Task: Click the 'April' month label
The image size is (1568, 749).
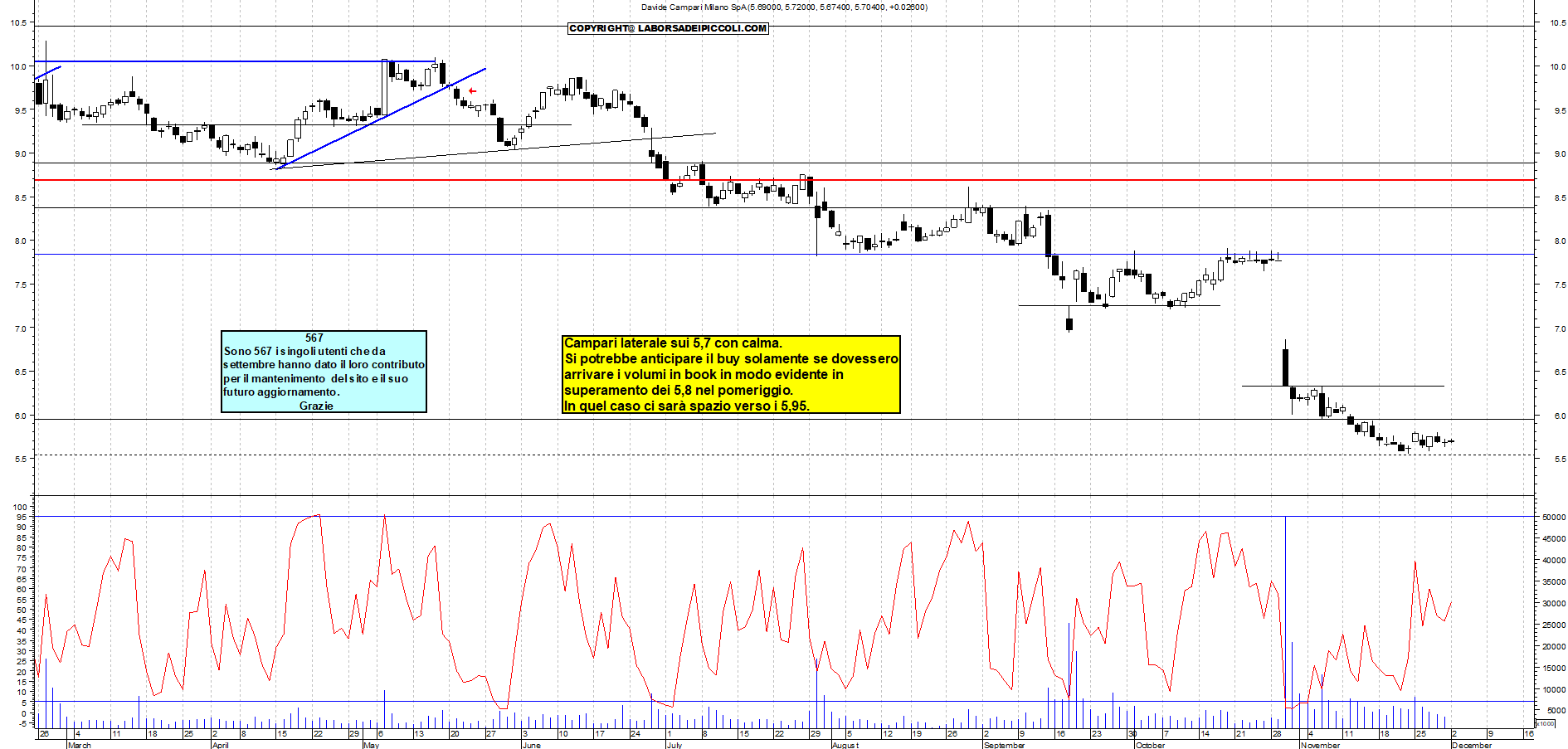Action: (221, 745)
